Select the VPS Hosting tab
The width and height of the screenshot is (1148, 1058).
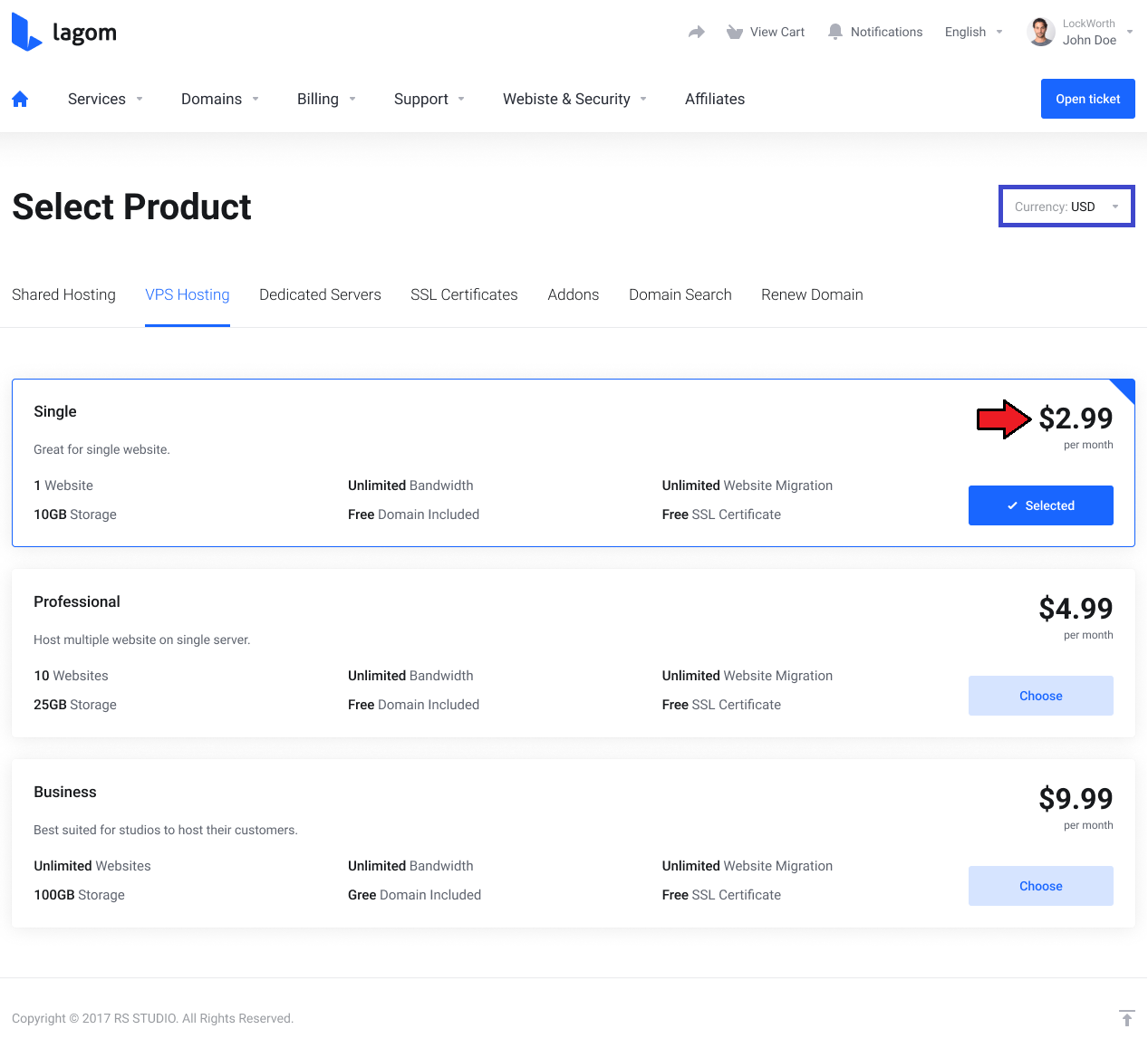tap(188, 294)
